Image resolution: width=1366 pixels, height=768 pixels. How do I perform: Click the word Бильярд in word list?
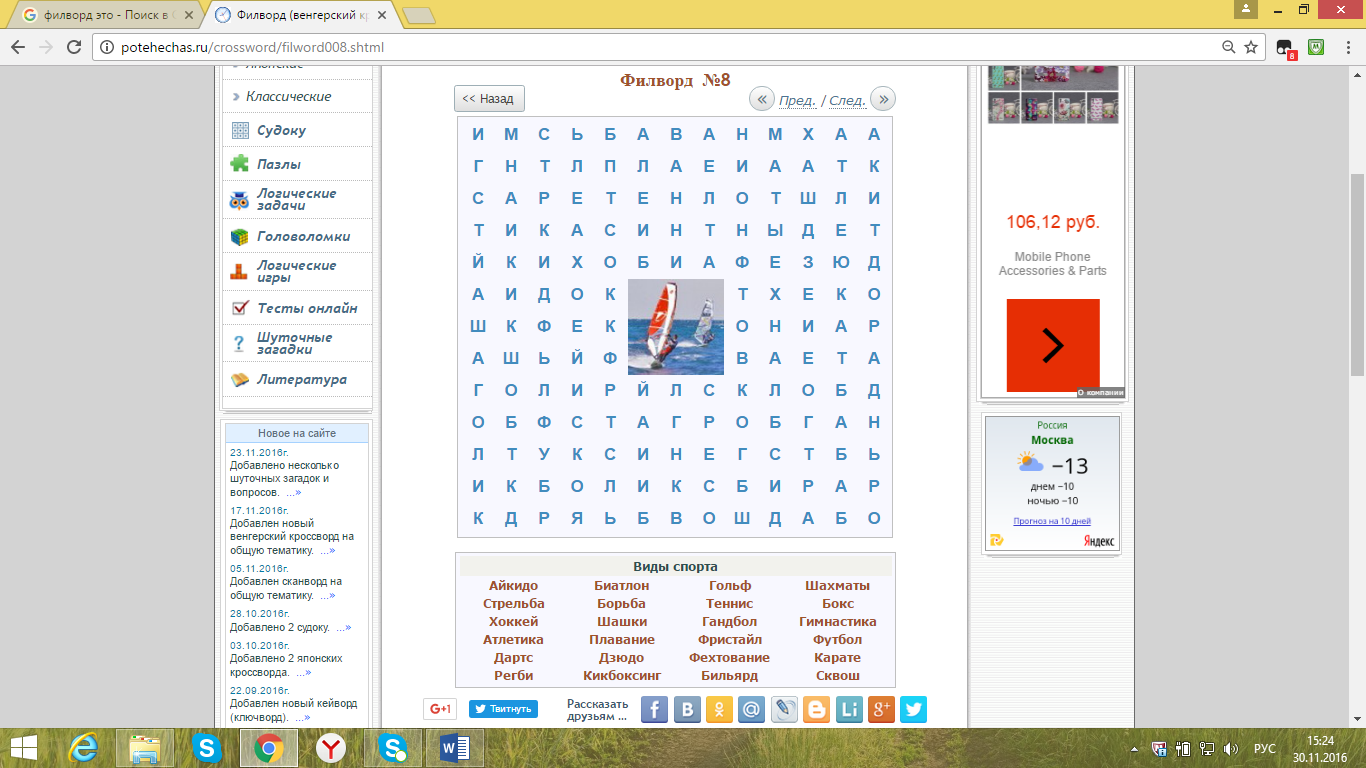pyautogui.click(x=730, y=676)
